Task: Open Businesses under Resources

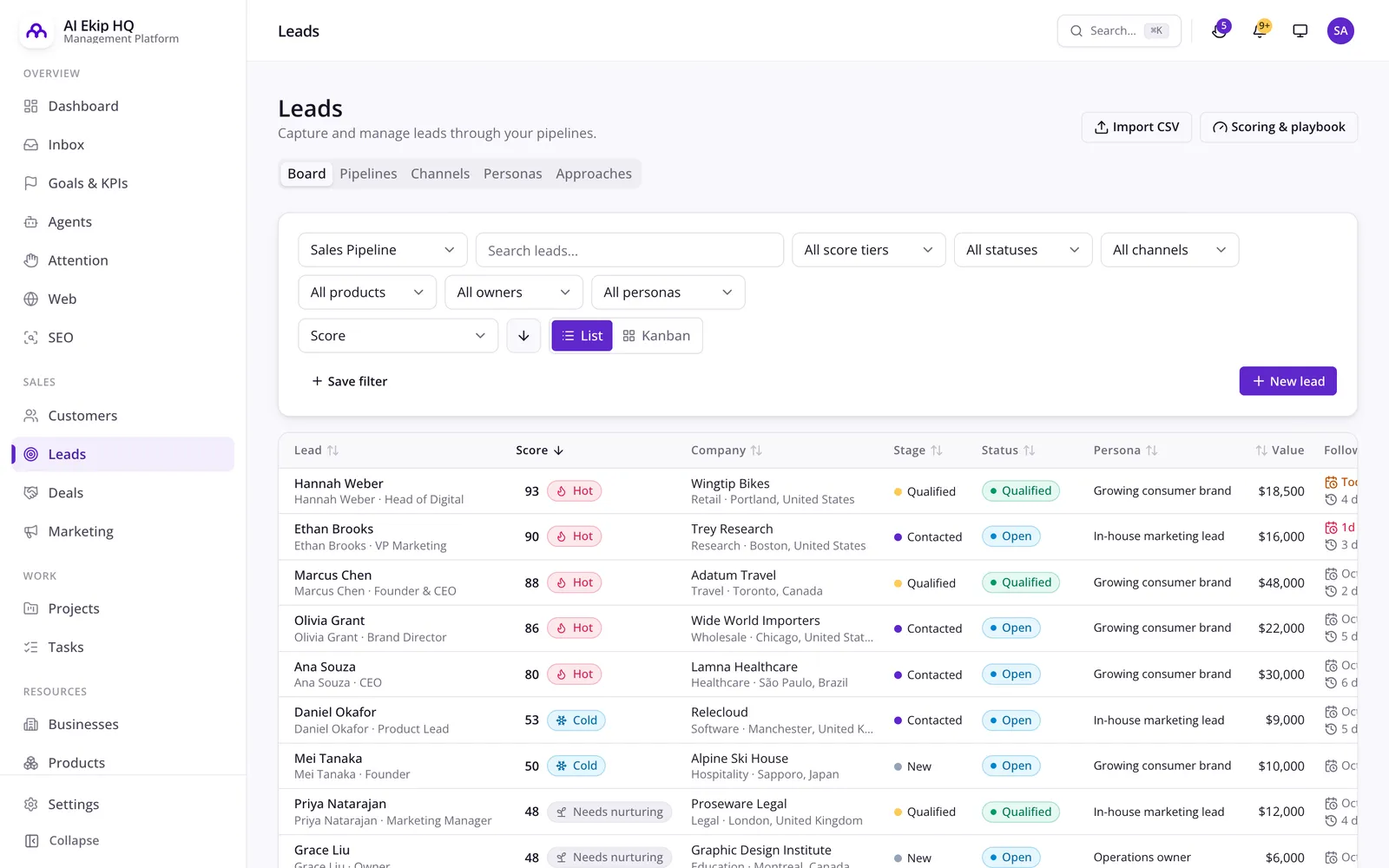Action: click(123, 724)
